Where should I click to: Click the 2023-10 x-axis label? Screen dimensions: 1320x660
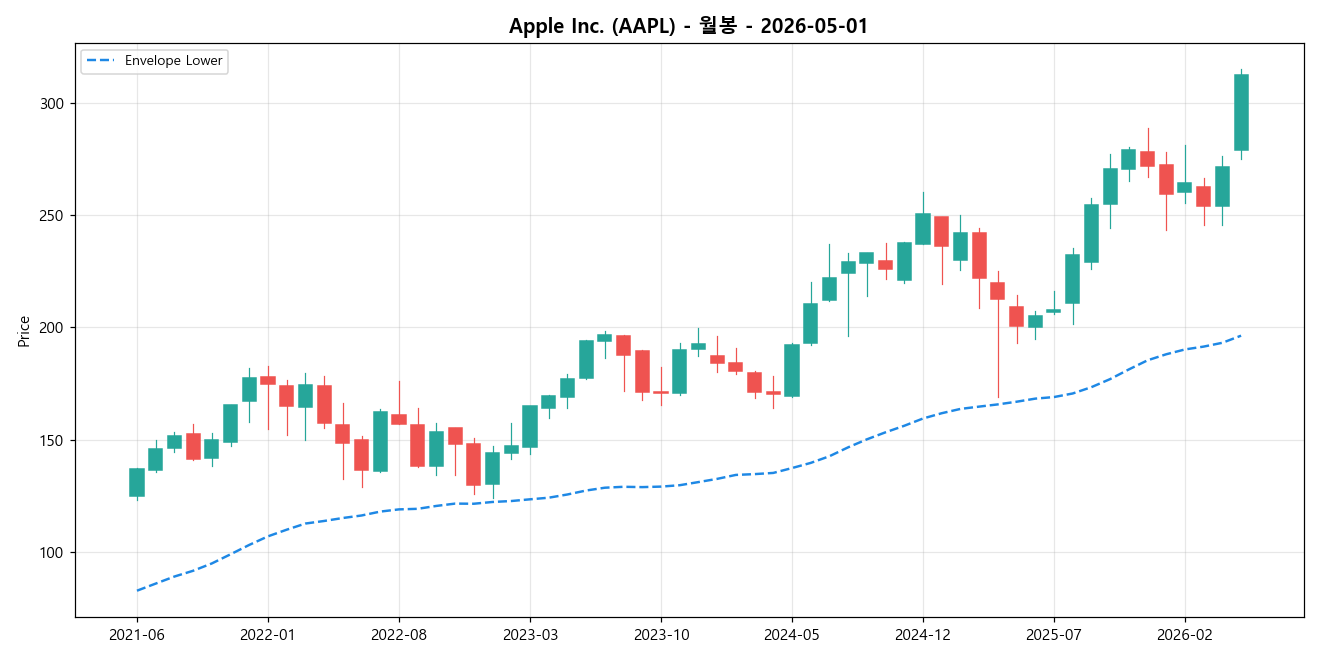click(661, 634)
